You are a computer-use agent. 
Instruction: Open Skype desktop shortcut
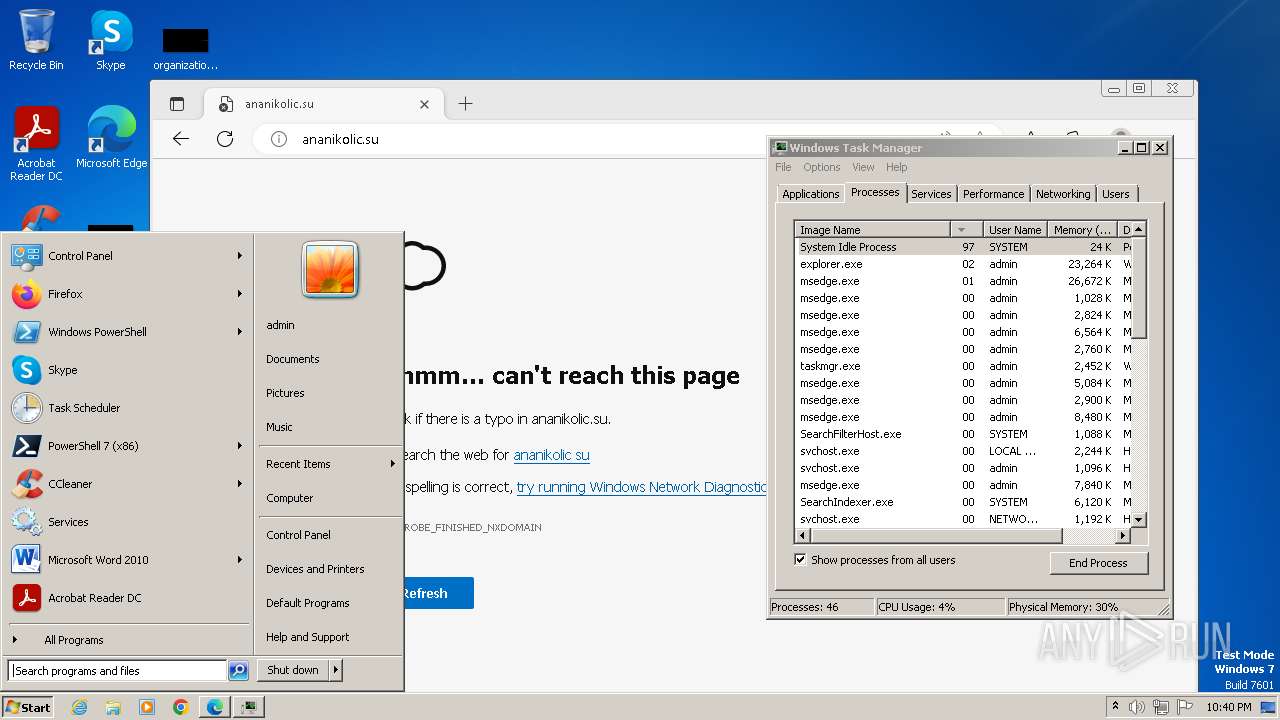click(111, 40)
